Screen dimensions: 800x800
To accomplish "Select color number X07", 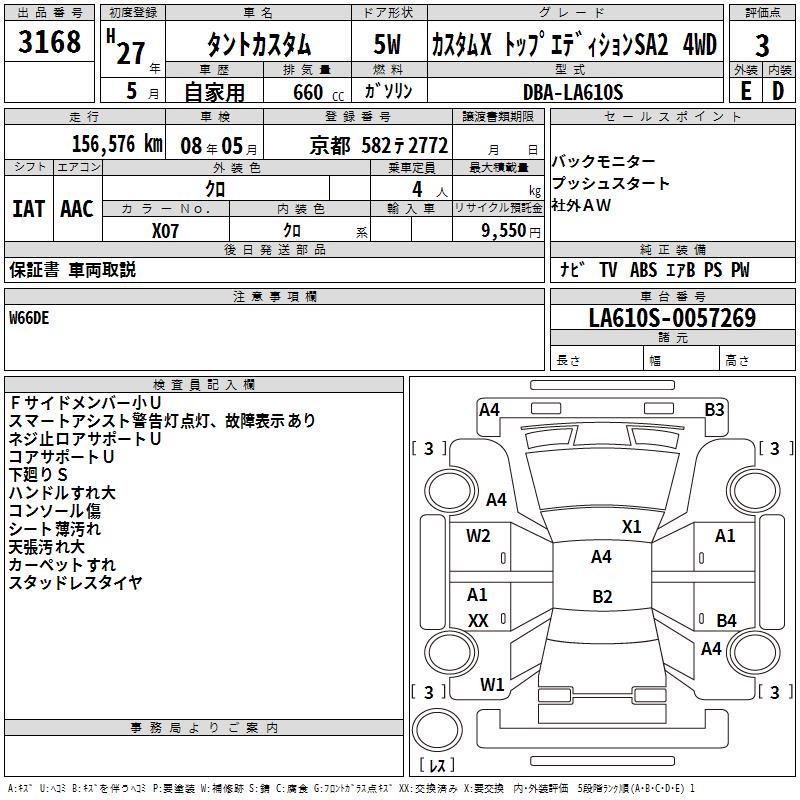I will click(165, 231).
